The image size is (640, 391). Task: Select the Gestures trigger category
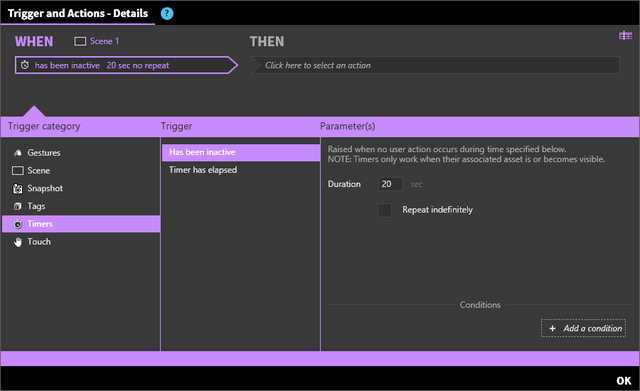[81, 153]
